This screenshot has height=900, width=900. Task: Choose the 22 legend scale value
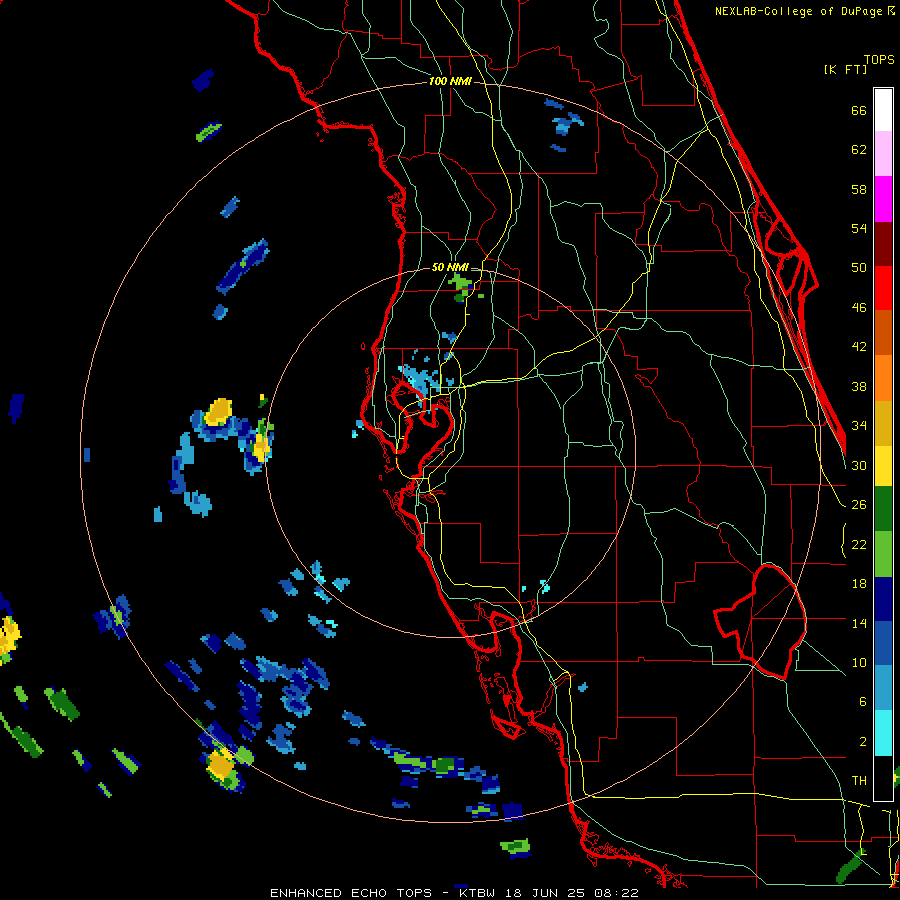(859, 544)
